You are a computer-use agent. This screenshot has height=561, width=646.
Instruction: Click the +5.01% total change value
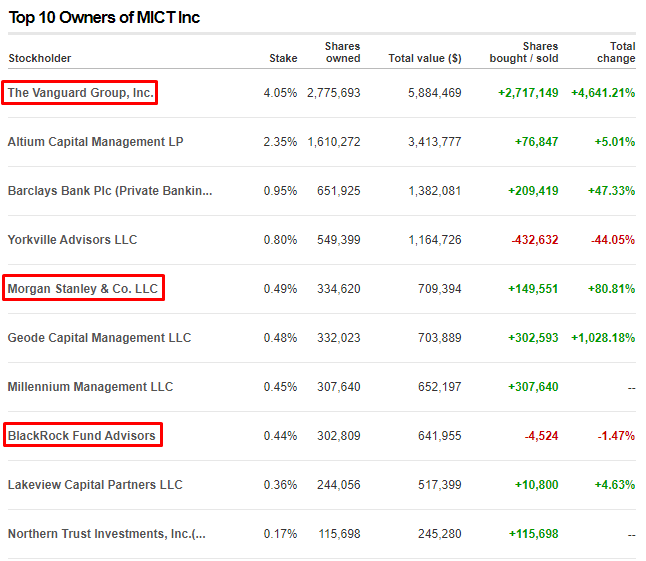615,142
